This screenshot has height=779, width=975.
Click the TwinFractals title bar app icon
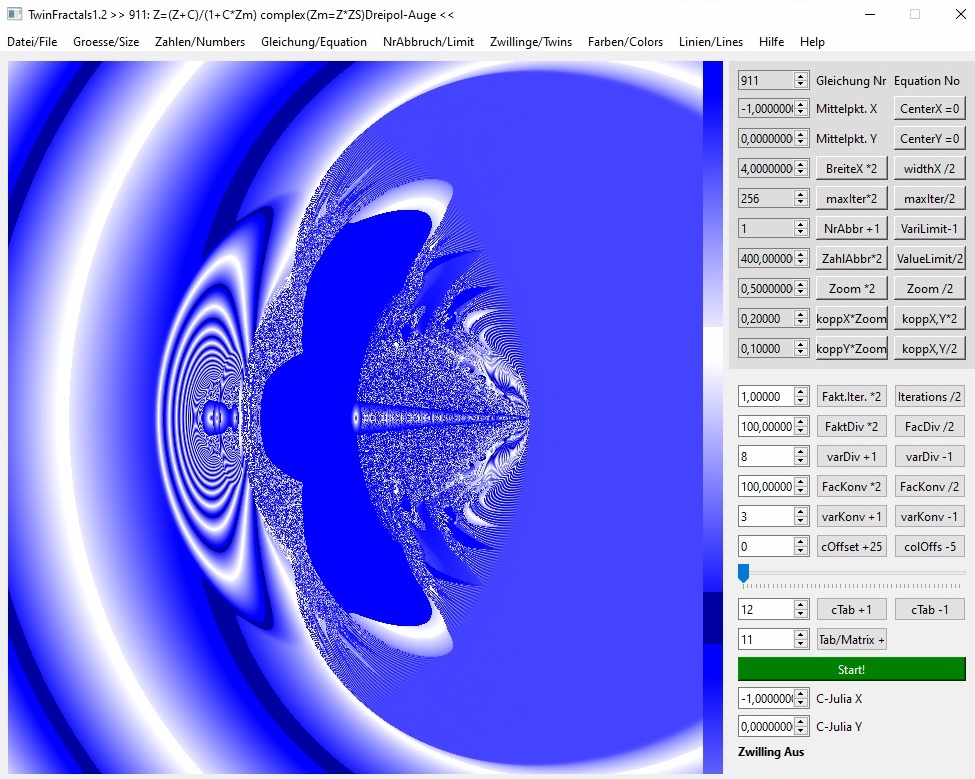click(x=15, y=14)
